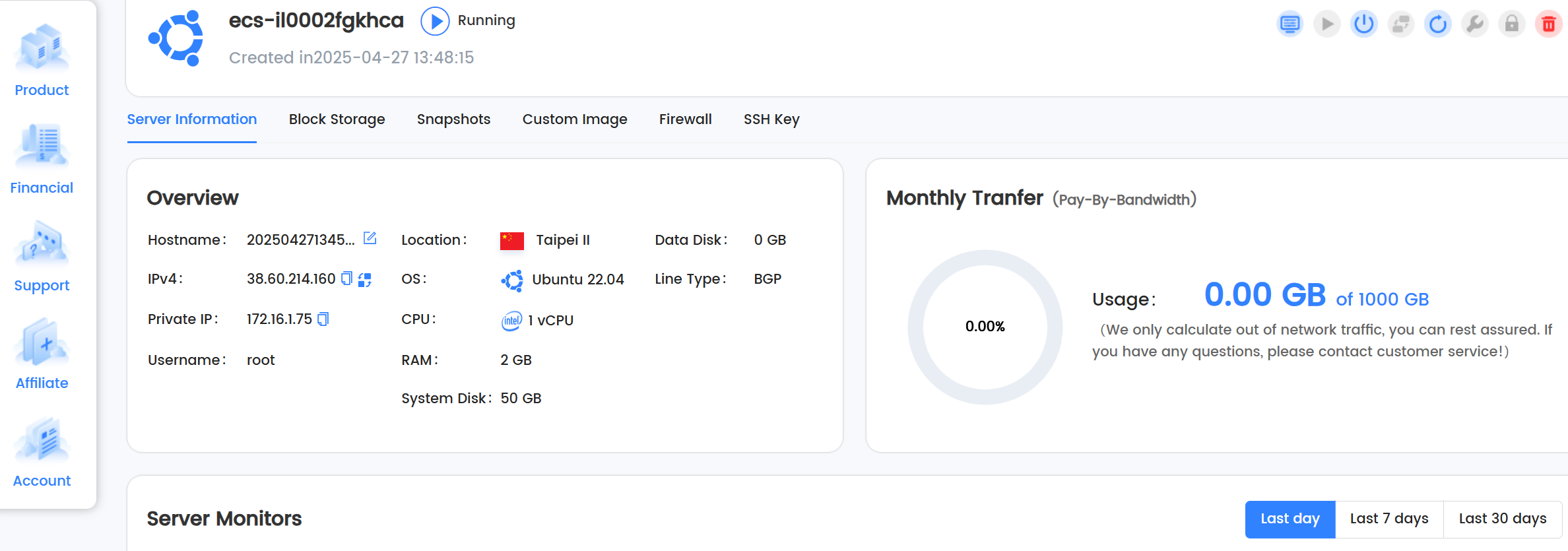Click the gray start play icon
The height and width of the screenshot is (551, 1568).
click(x=1326, y=24)
